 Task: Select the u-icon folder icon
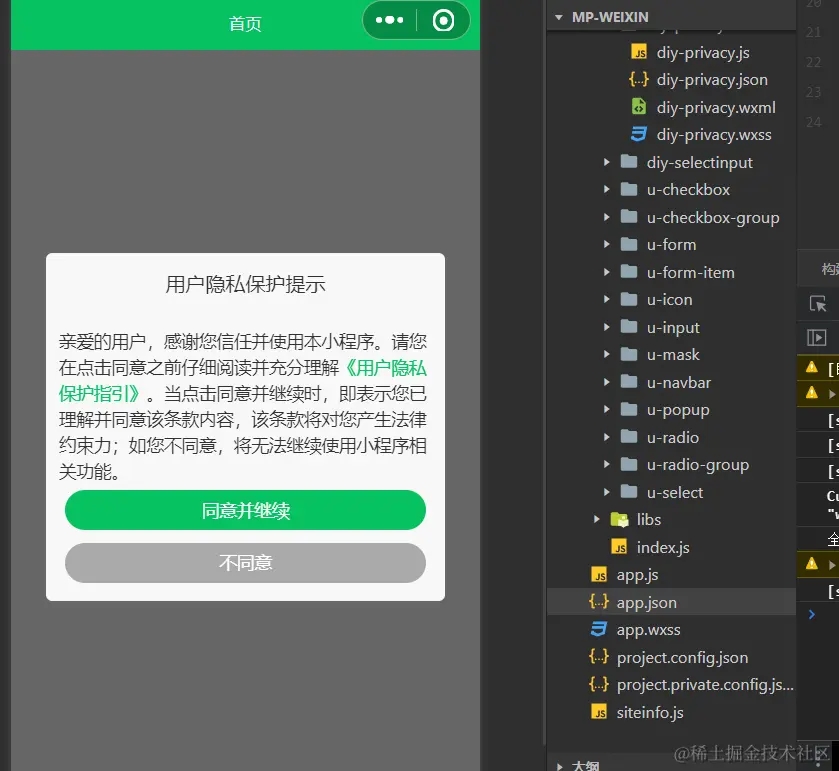[x=629, y=299]
